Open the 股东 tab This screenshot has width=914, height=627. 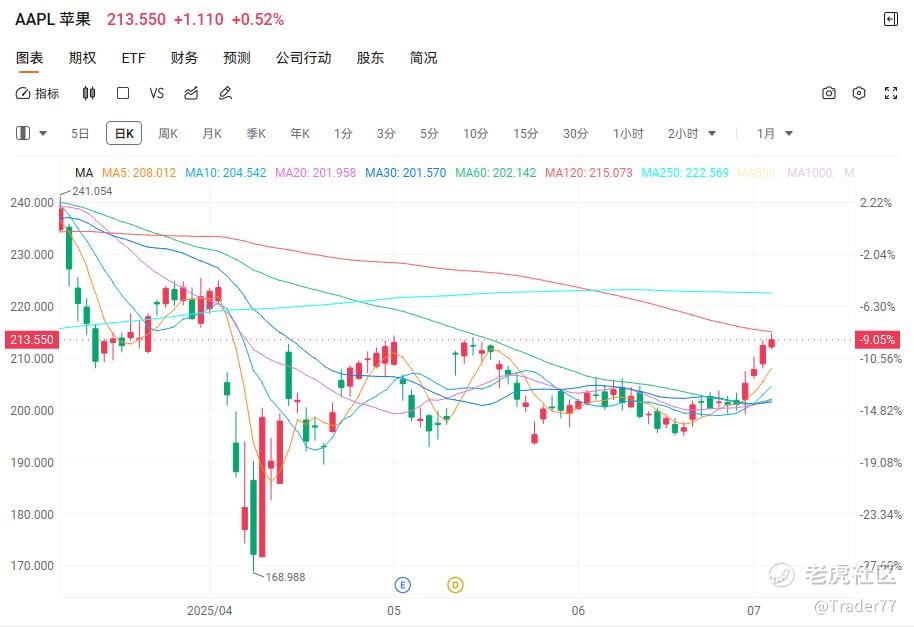370,58
